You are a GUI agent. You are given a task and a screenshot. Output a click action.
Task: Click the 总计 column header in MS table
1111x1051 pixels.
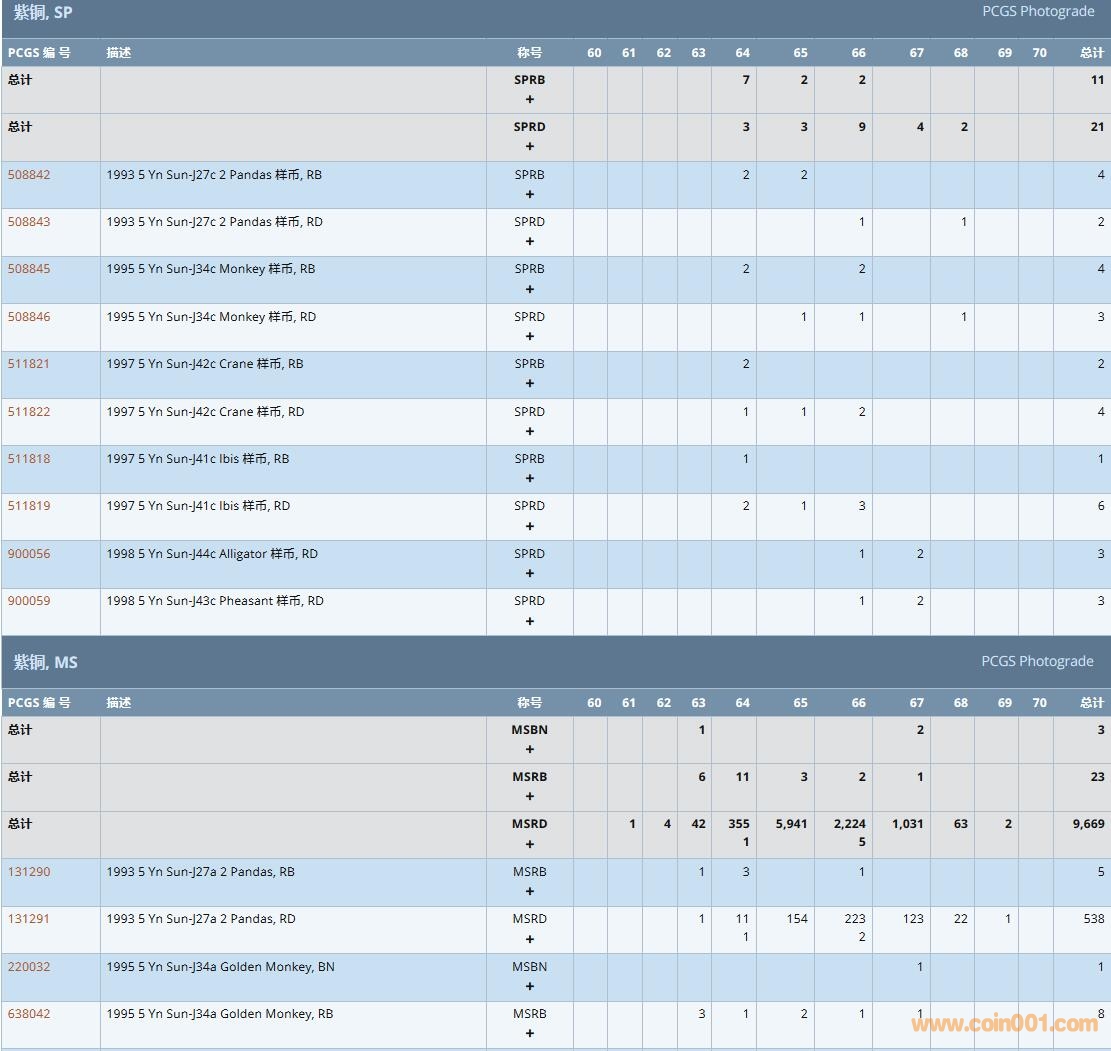click(x=1092, y=703)
